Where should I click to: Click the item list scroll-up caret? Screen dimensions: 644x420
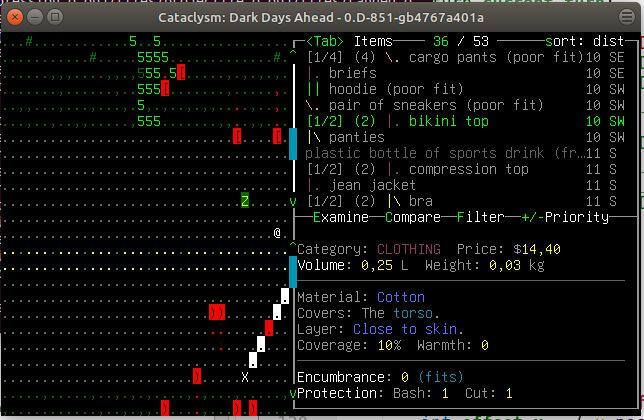293,53
